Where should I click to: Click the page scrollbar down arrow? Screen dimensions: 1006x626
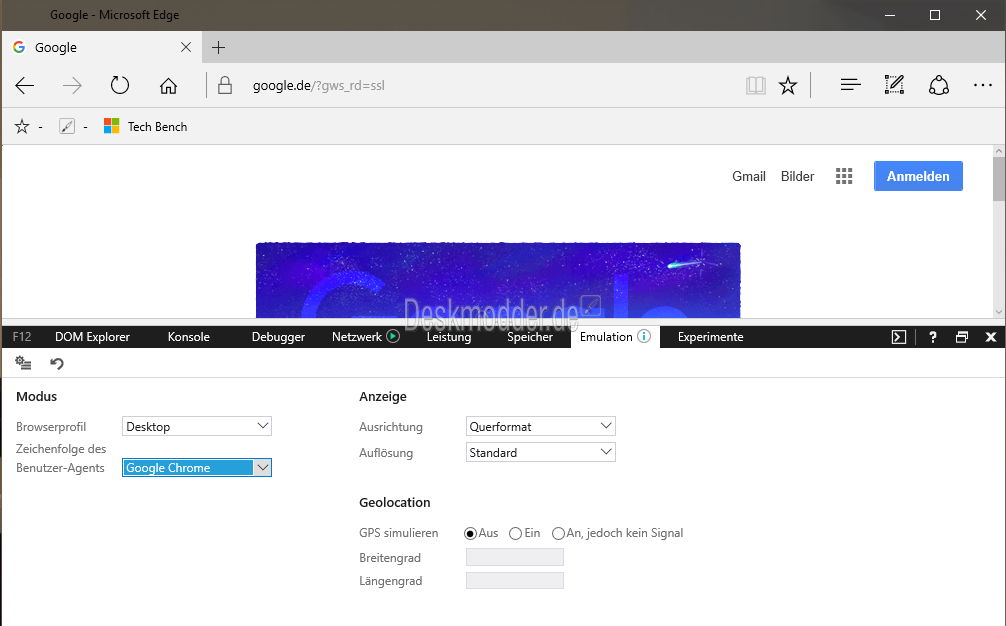click(999, 312)
